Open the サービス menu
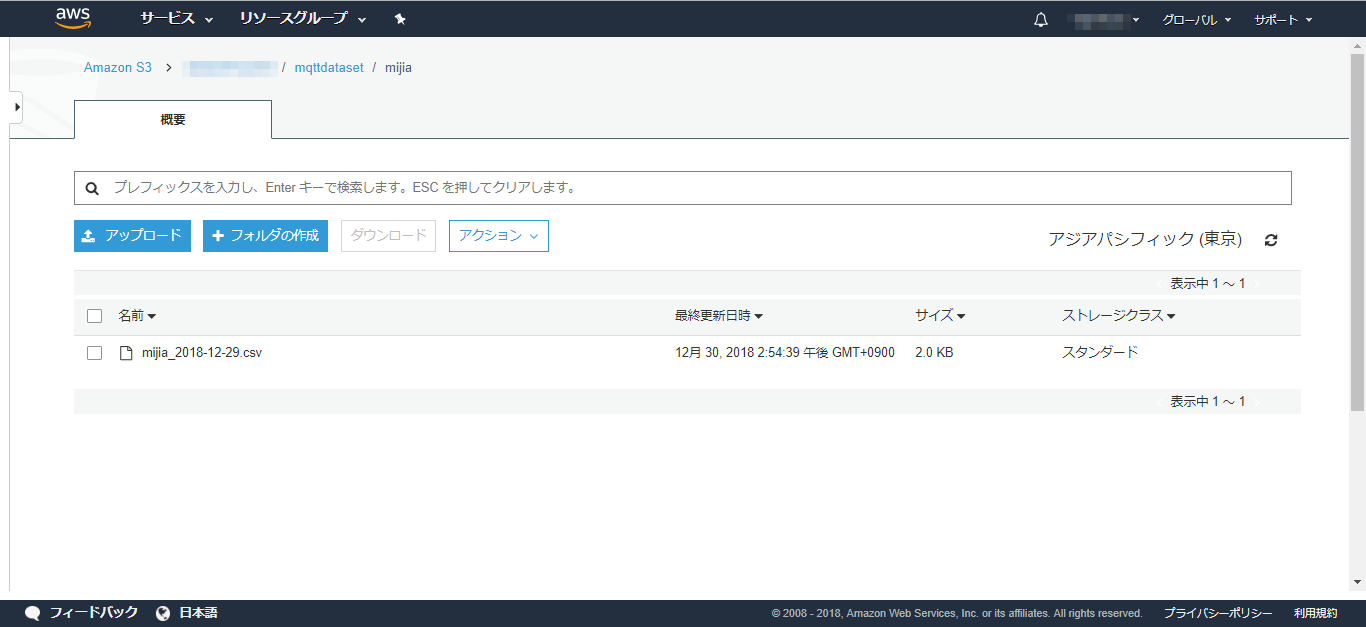The image size is (1366, 627). (170, 18)
